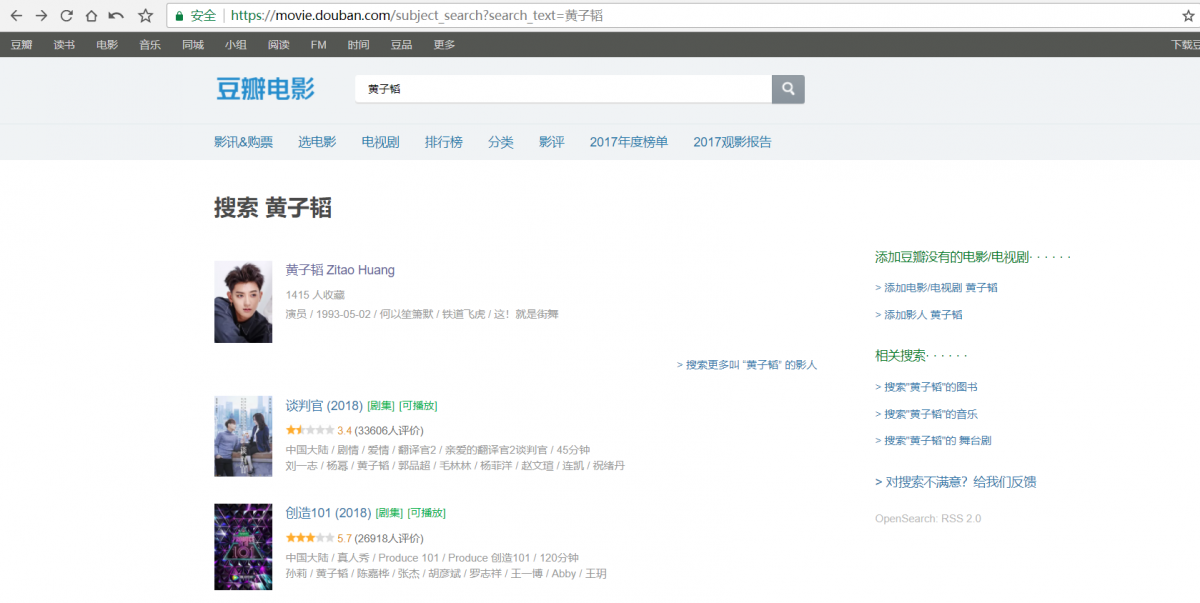Go to the 排行榜 tab
The image size is (1200, 603).
point(444,142)
